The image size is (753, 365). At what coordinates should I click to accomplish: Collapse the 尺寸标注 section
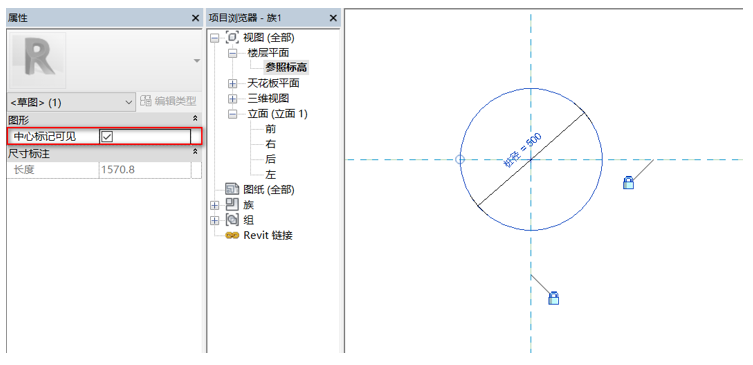tap(195, 152)
